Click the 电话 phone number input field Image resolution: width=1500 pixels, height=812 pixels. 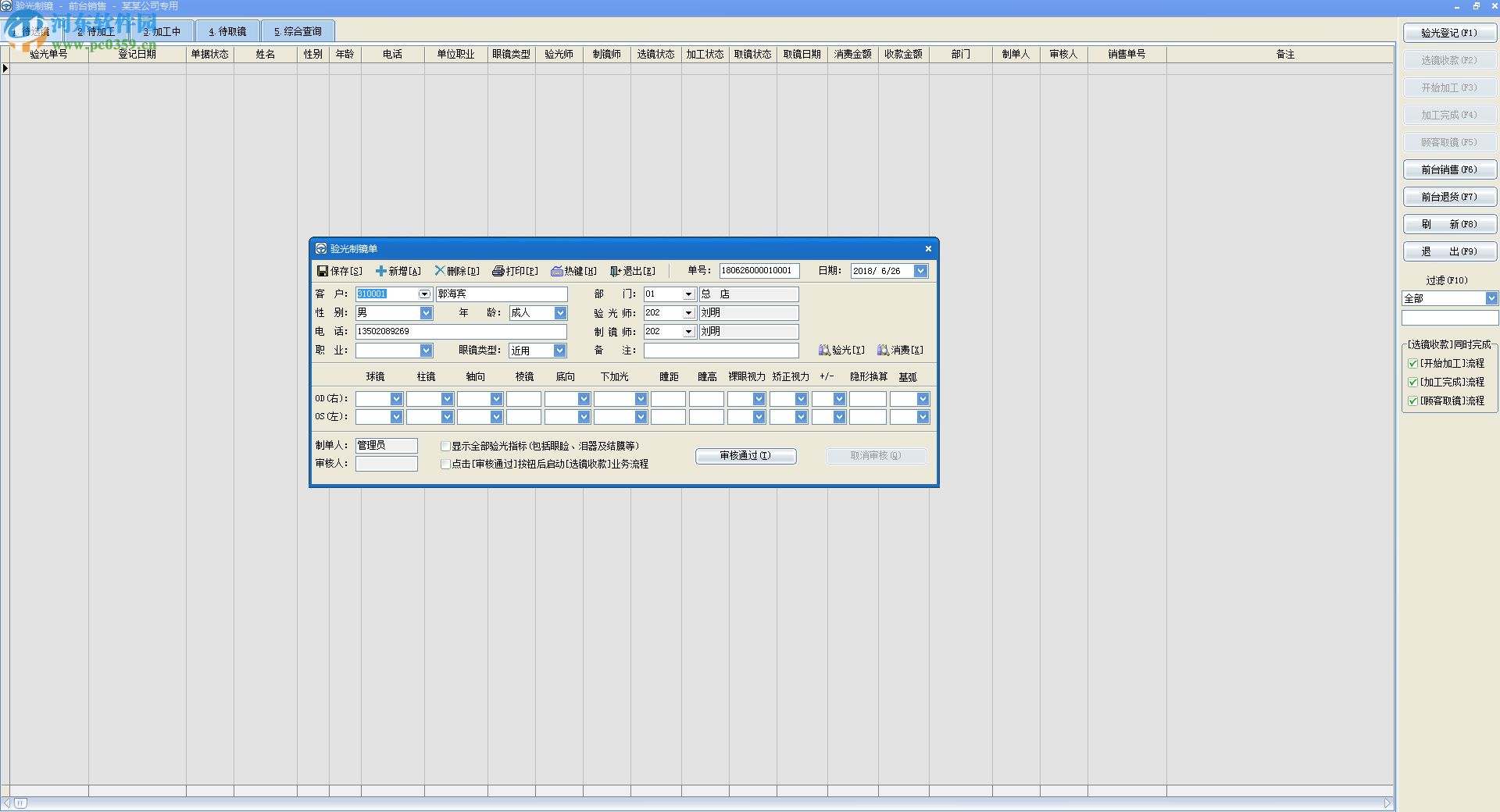point(460,332)
